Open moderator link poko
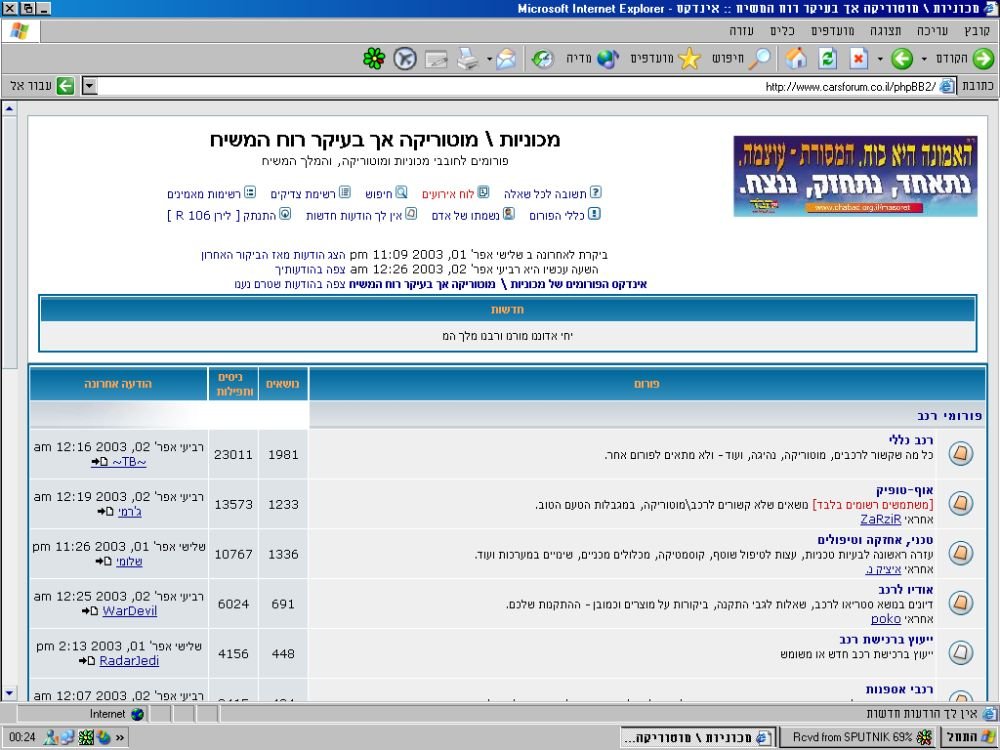The width and height of the screenshot is (1000, 750). click(x=886, y=619)
